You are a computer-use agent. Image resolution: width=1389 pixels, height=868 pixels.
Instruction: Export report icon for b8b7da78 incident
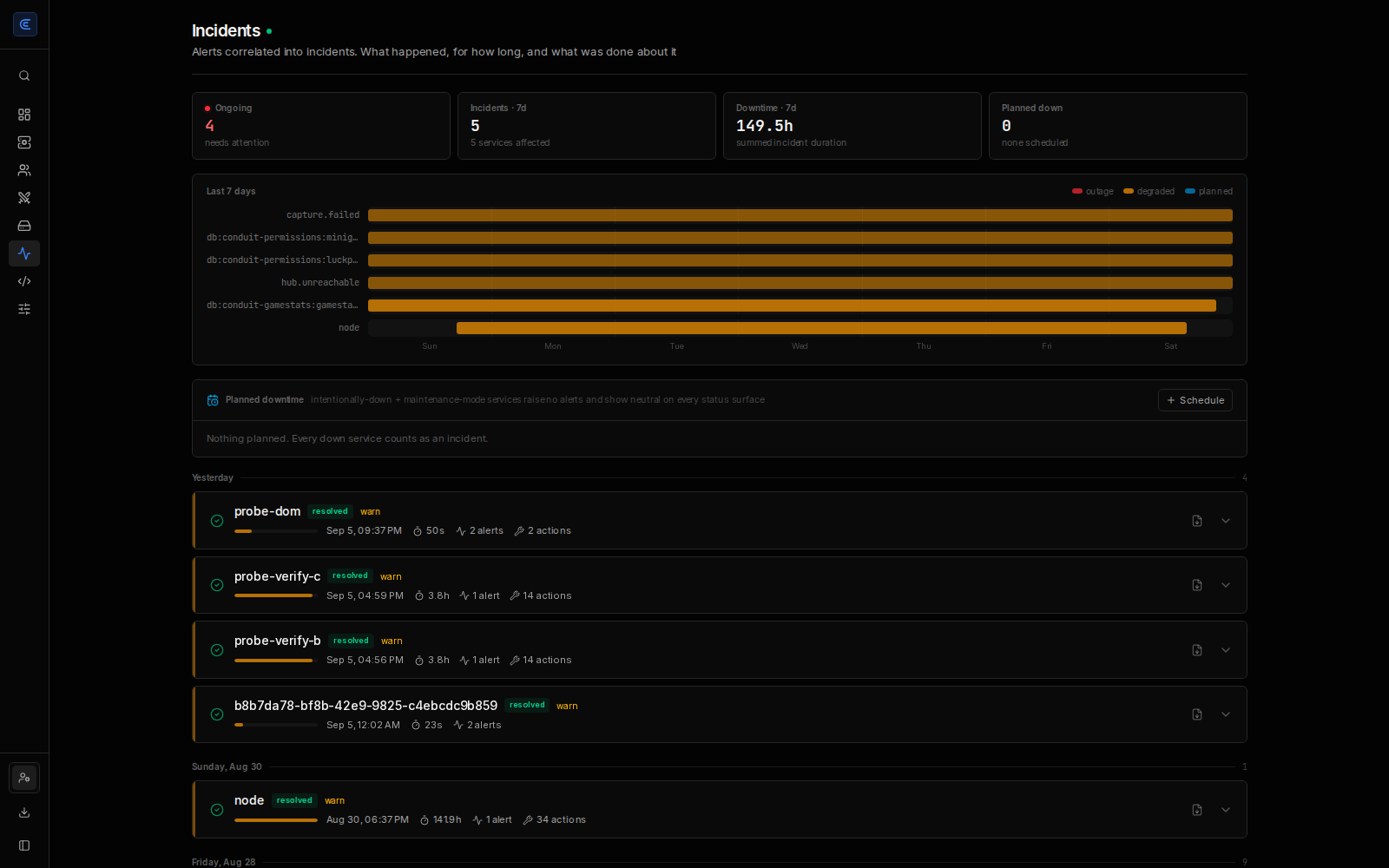point(1197,714)
